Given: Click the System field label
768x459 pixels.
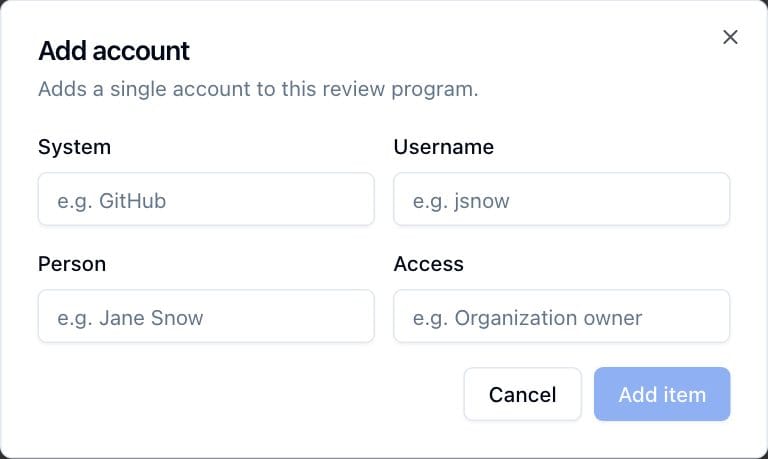Looking at the screenshot, I should (74, 147).
